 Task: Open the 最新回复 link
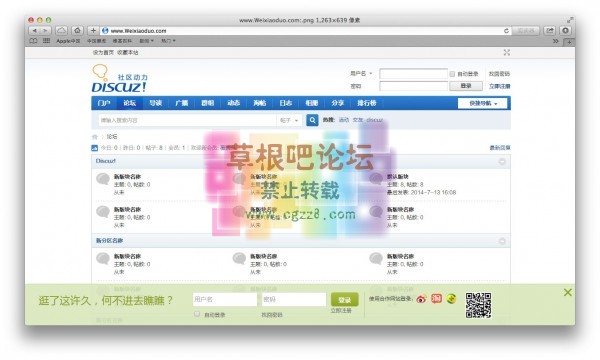pyautogui.click(x=500, y=148)
